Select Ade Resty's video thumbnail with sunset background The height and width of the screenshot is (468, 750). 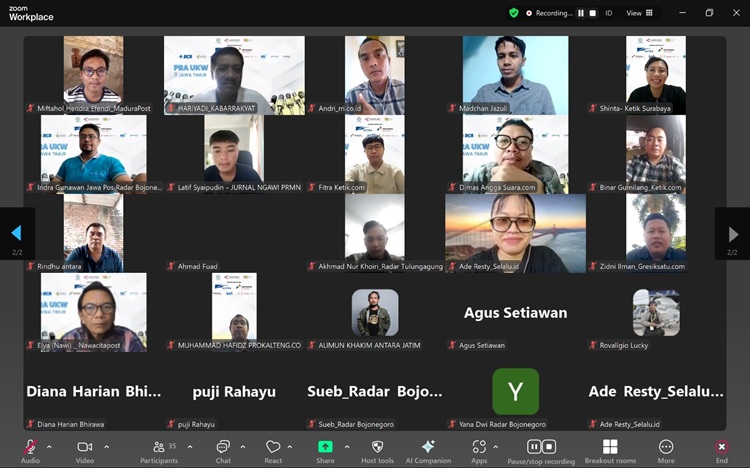point(515,232)
